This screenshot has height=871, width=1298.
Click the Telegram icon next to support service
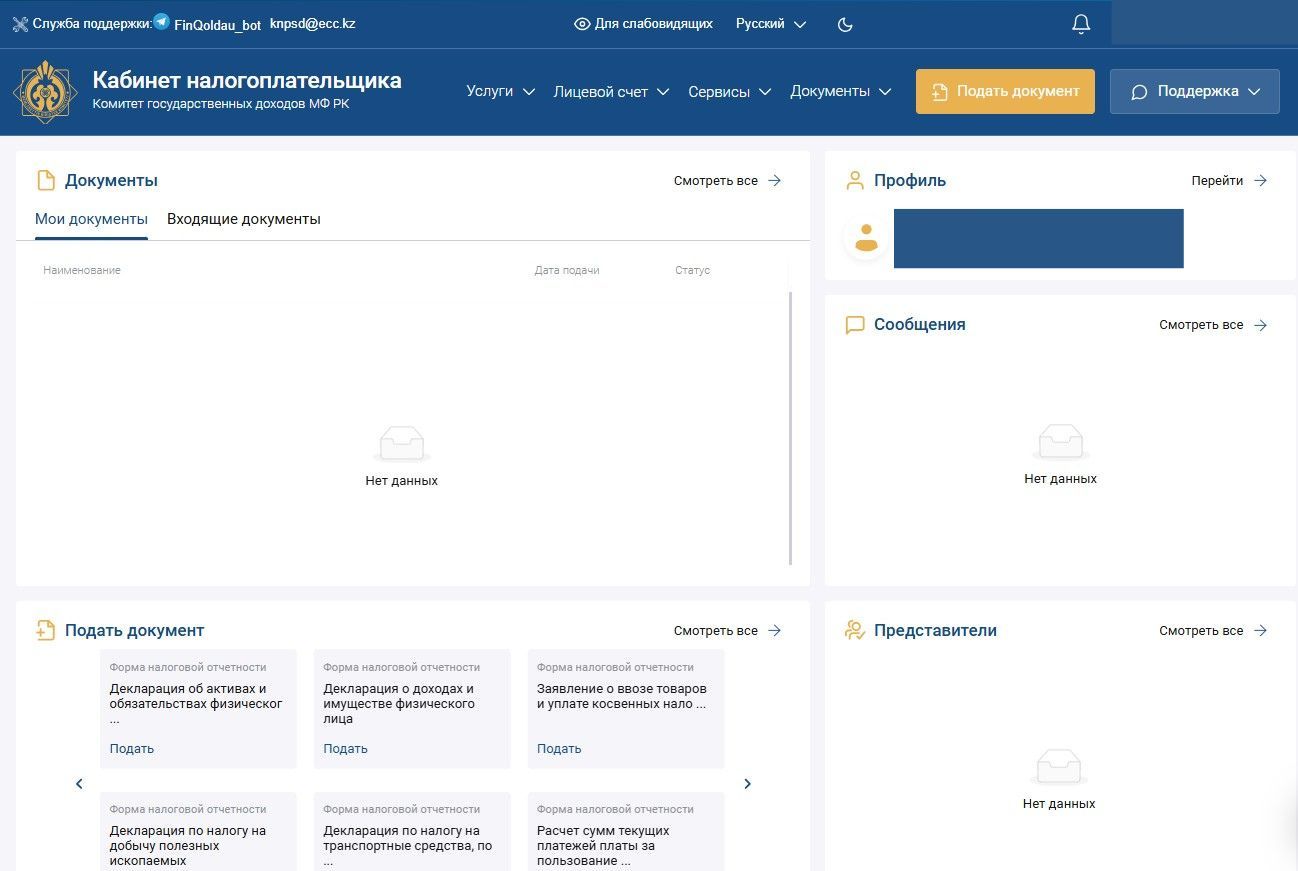(161, 21)
